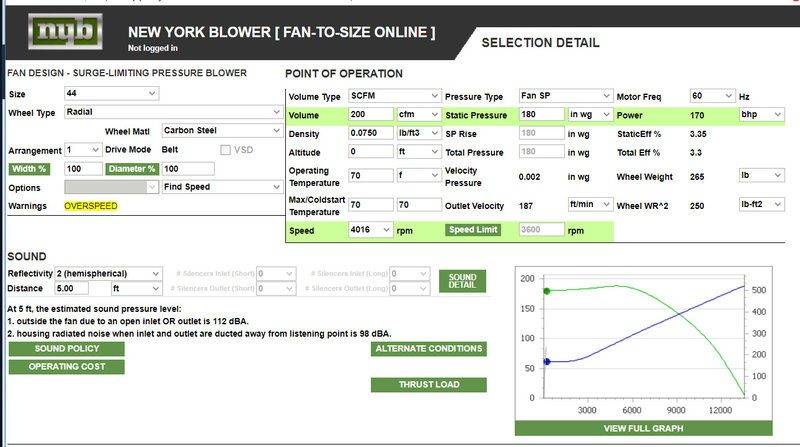Open the Motor Freq dropdown
Screen dimensions: 800x447
point(712,96)
